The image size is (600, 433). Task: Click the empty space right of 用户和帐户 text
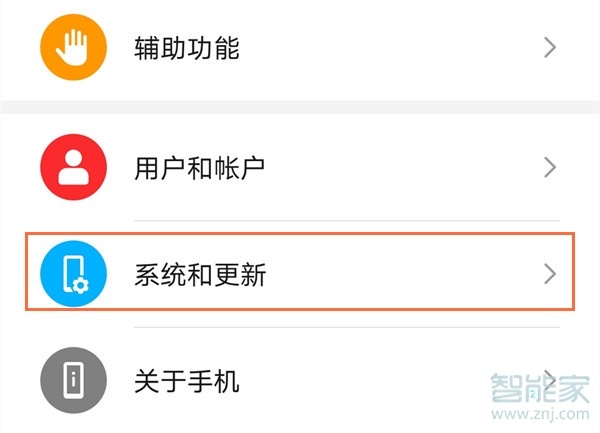(400, 166)
